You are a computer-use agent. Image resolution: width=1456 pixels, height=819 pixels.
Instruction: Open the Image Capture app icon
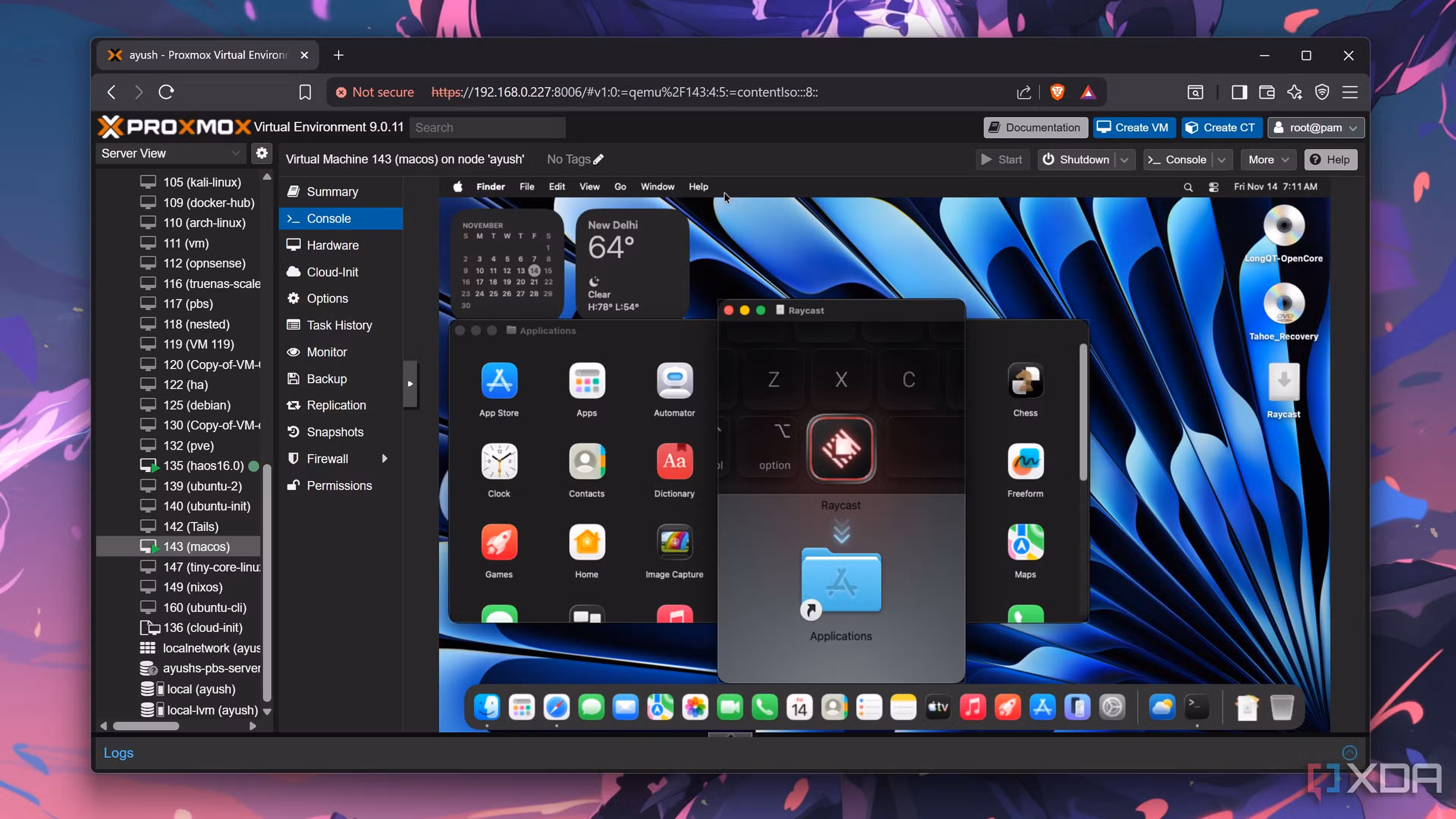coord(674,542)
